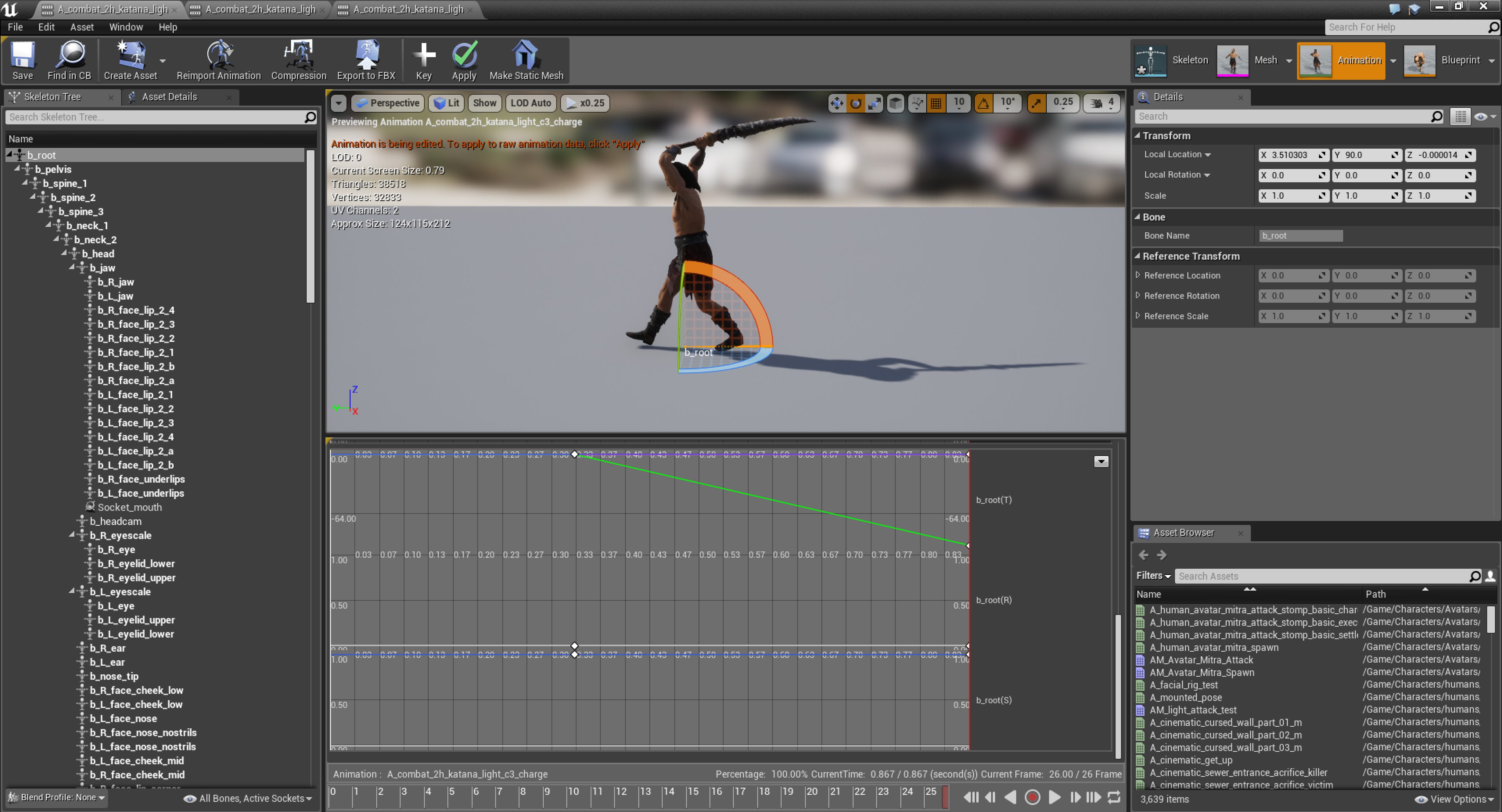The height and width of the screenshot is (812, 1502).
Task: Open the Window menu
Action: pos(125,27)
